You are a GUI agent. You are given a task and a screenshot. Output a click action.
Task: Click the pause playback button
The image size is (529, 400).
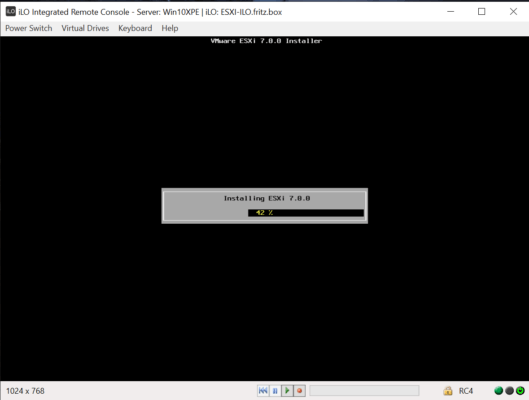coord(275,391)
